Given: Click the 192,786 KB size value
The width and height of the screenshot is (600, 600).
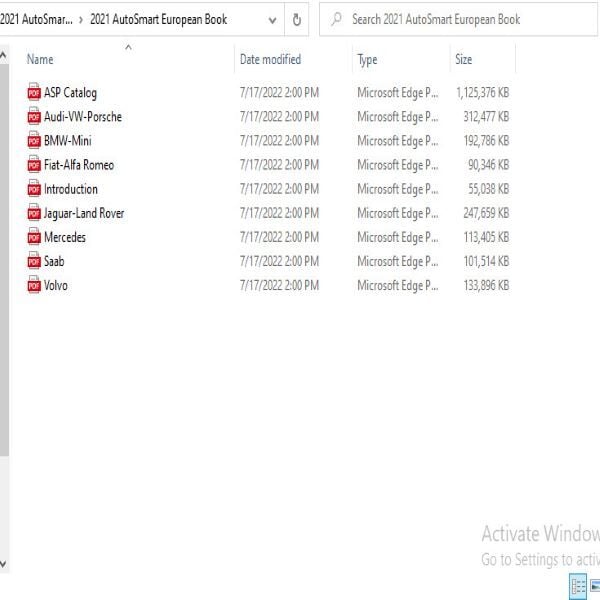Looking at the screenshot, I should click(x=486, y=140).
